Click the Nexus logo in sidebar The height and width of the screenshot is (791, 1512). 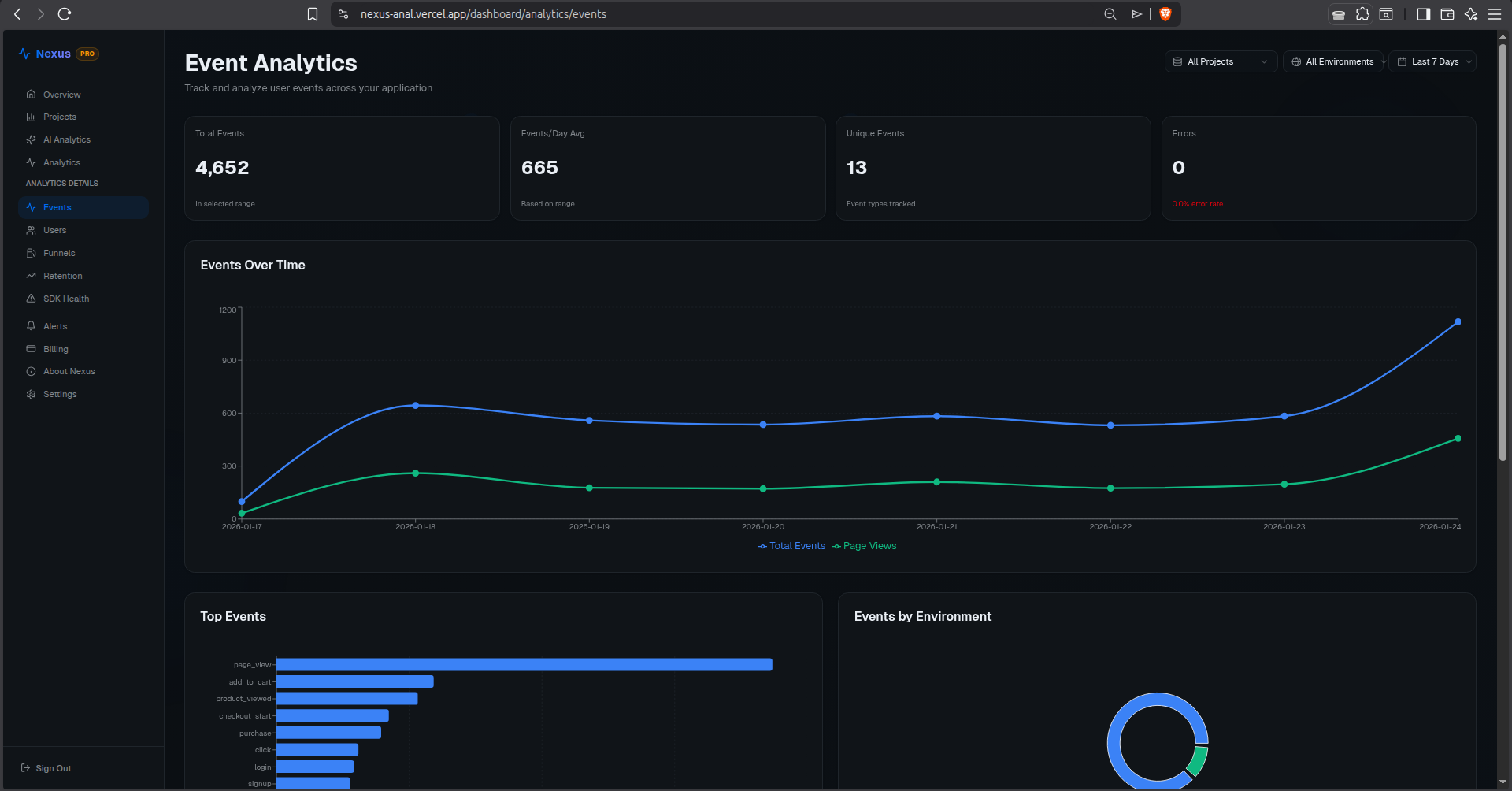click(x=45, y=54)
